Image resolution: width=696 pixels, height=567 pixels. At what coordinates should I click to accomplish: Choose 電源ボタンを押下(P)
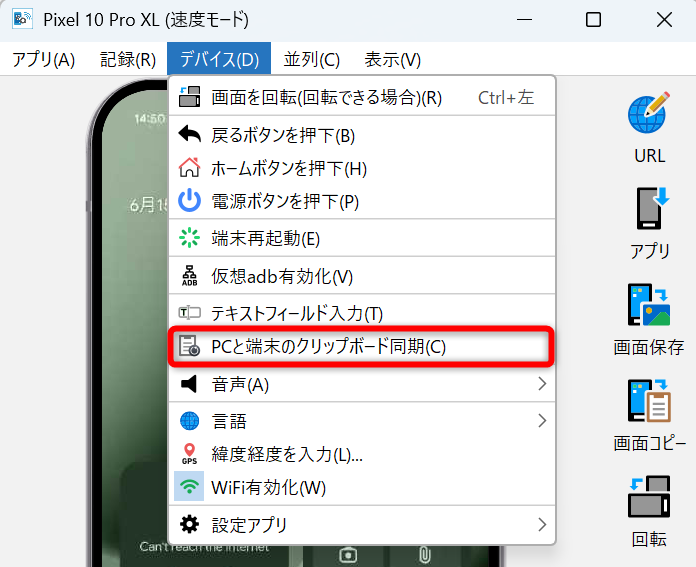click(362, 201)
